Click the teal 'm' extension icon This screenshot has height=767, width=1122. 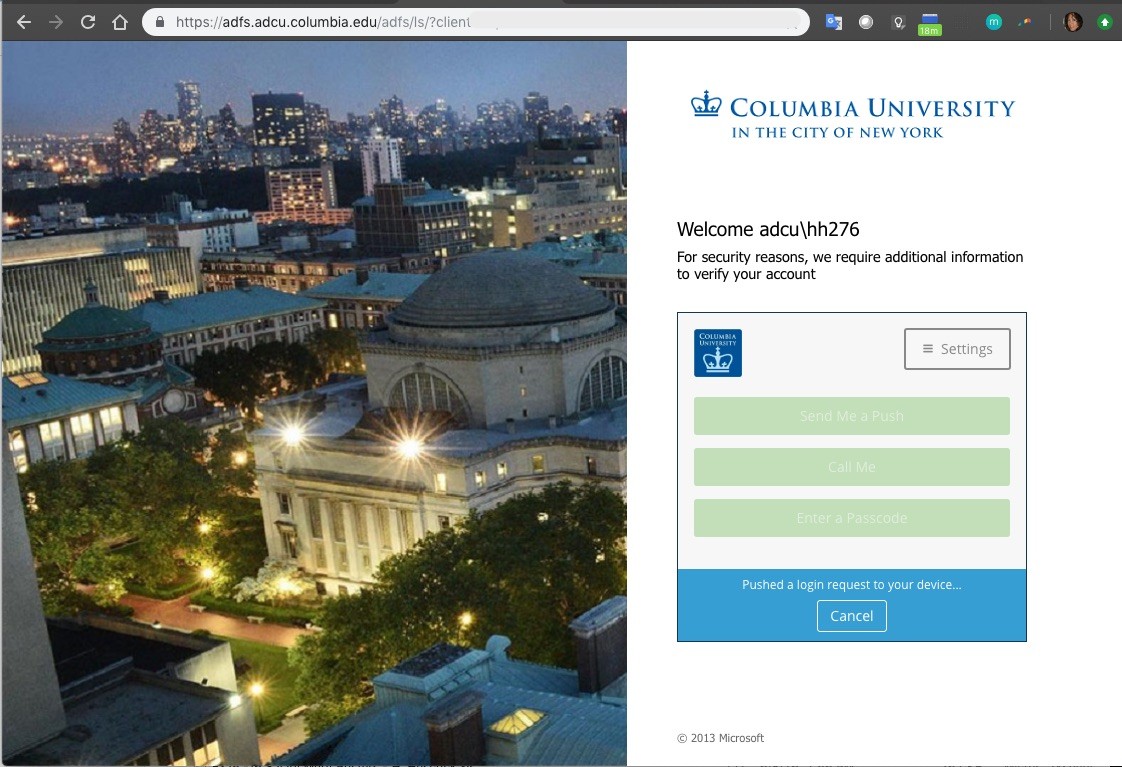pyautogui.click(x=993, y=22)
